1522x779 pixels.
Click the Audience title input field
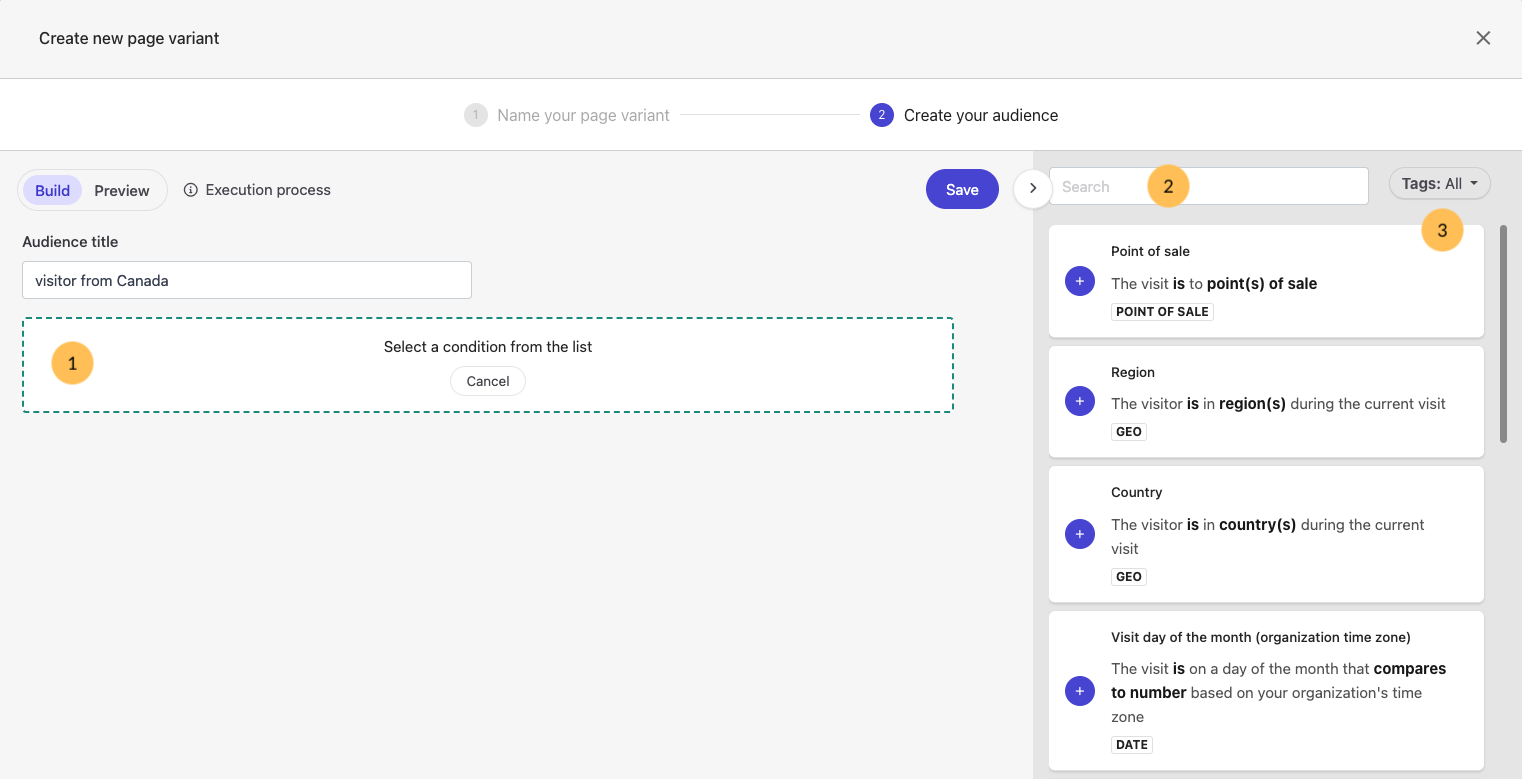coord(246,280)
